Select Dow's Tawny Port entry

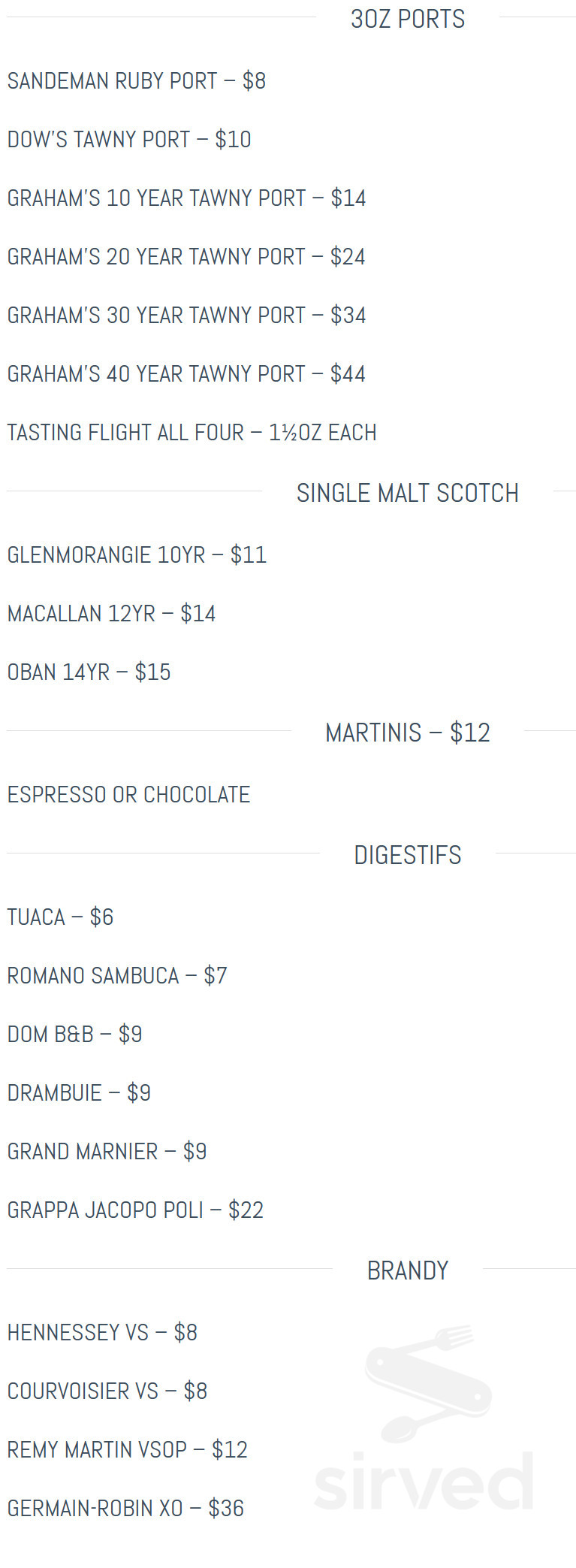pyautogui.click(x=128, y=140)
